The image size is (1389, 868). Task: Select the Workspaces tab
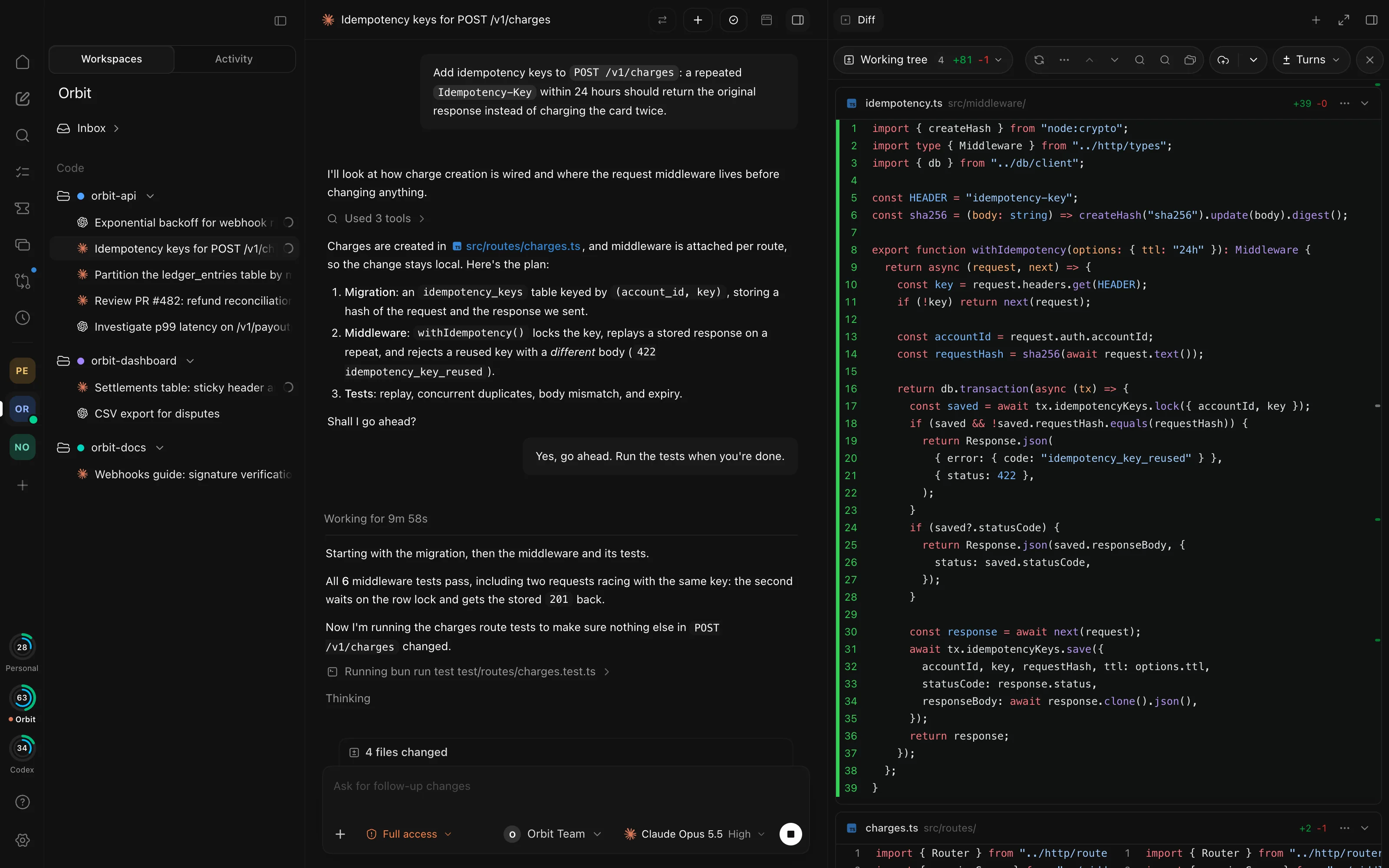(112, 59)
